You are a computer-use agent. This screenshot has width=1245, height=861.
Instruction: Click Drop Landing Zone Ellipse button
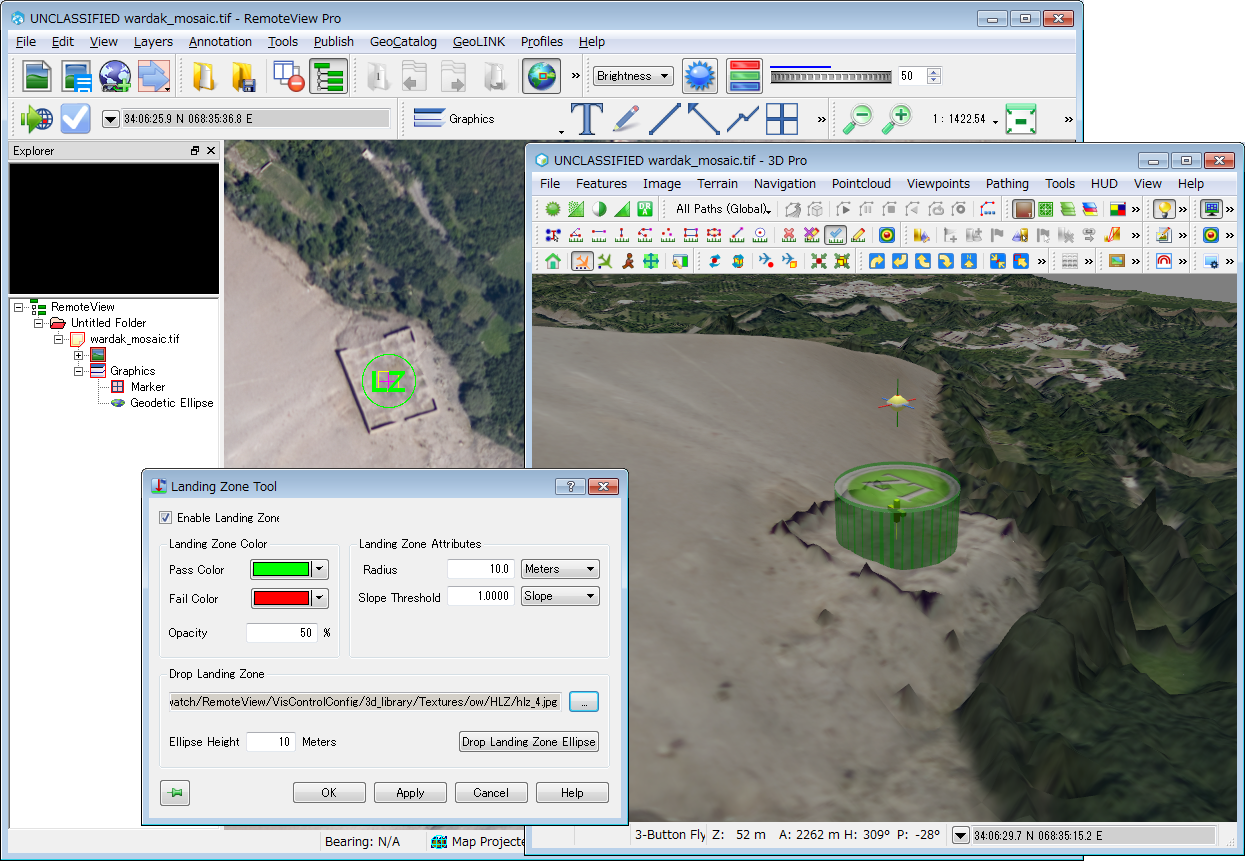(529, 742)
